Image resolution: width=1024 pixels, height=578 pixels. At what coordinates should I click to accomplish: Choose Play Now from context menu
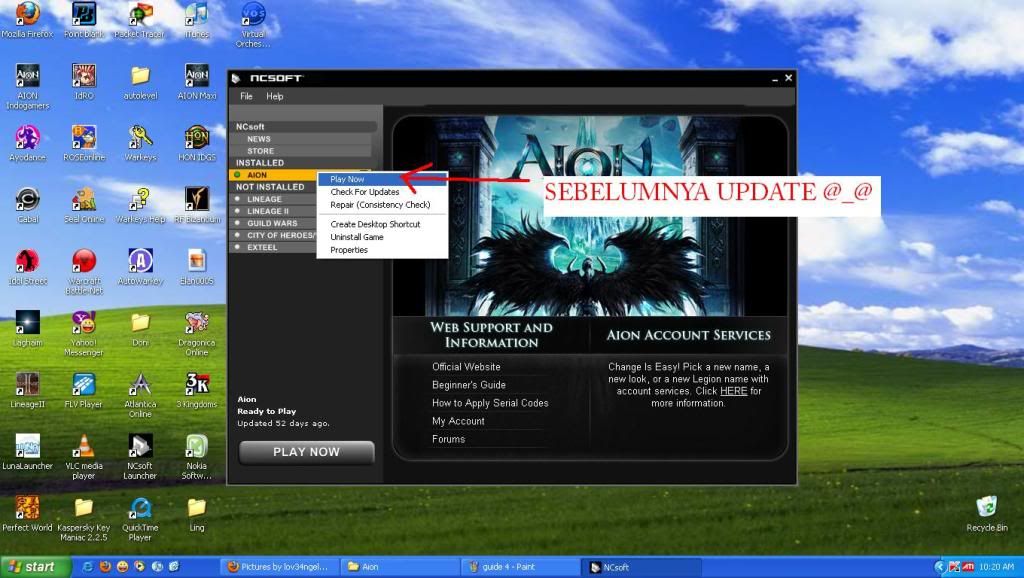tap(382, 179)
